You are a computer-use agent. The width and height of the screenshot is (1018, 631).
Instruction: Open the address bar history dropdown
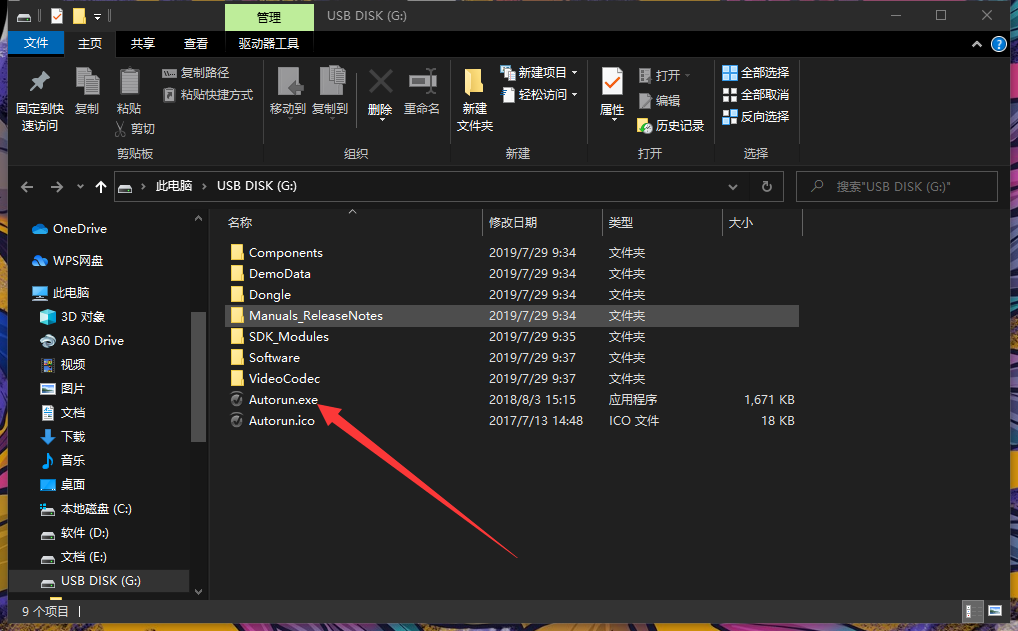tap(732, 186)
